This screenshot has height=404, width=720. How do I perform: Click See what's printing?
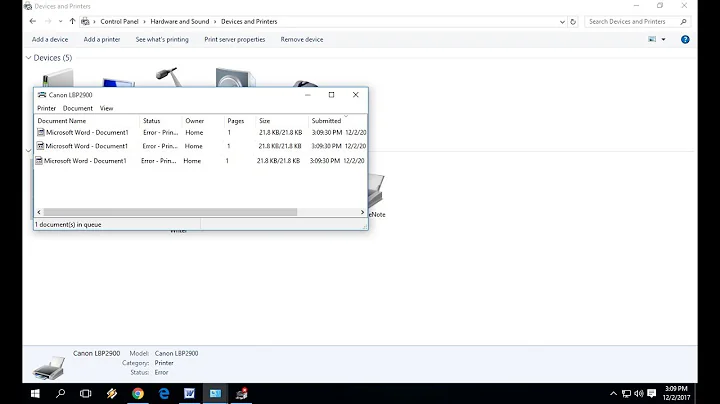pos(162,39)
